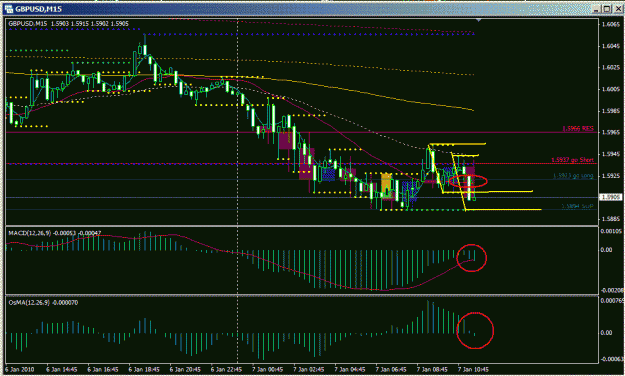
Task: Click the '1.5923 go long' line label
Action: coord(573,176)
